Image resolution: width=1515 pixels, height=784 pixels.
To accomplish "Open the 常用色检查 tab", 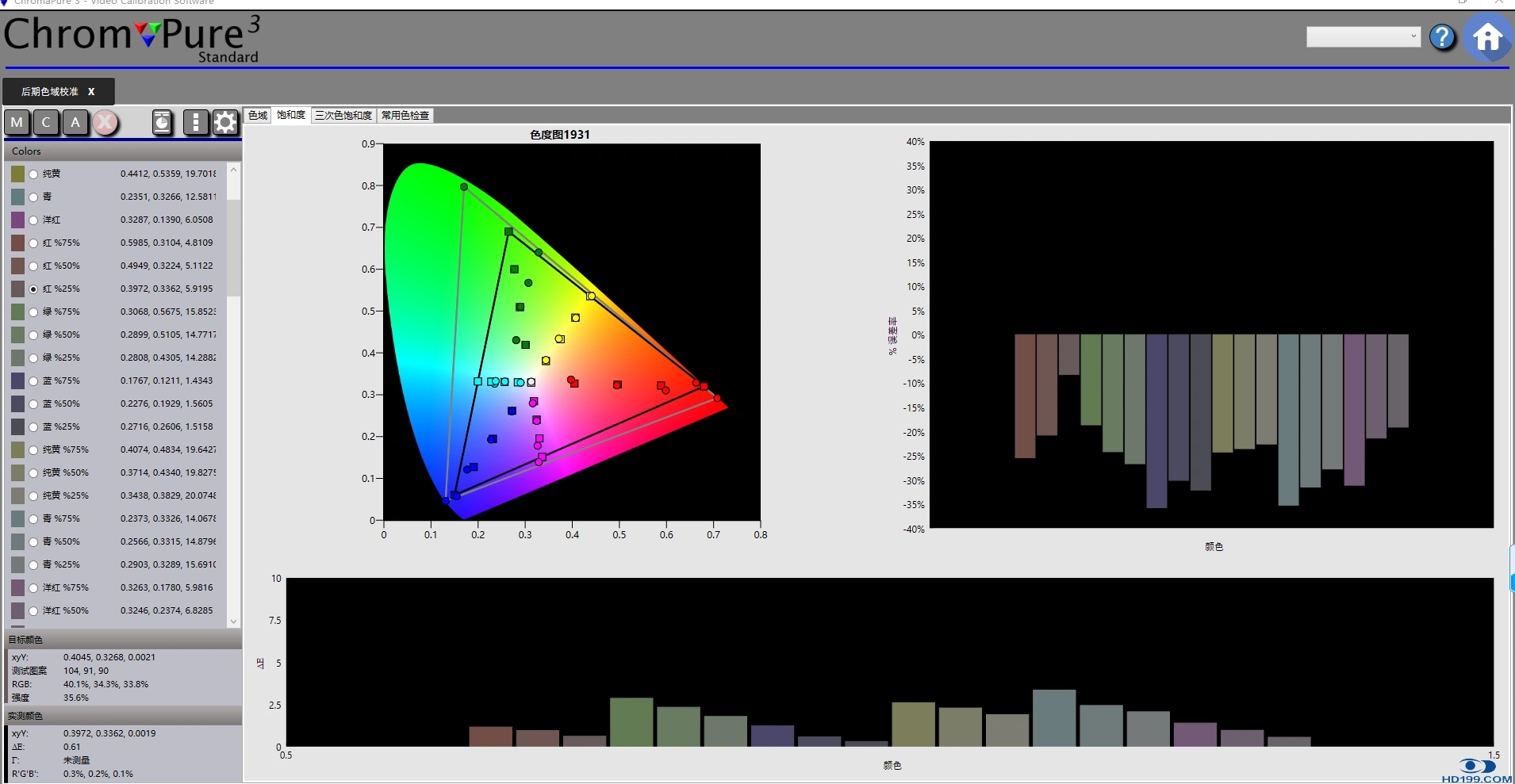I will click(405, 116).
